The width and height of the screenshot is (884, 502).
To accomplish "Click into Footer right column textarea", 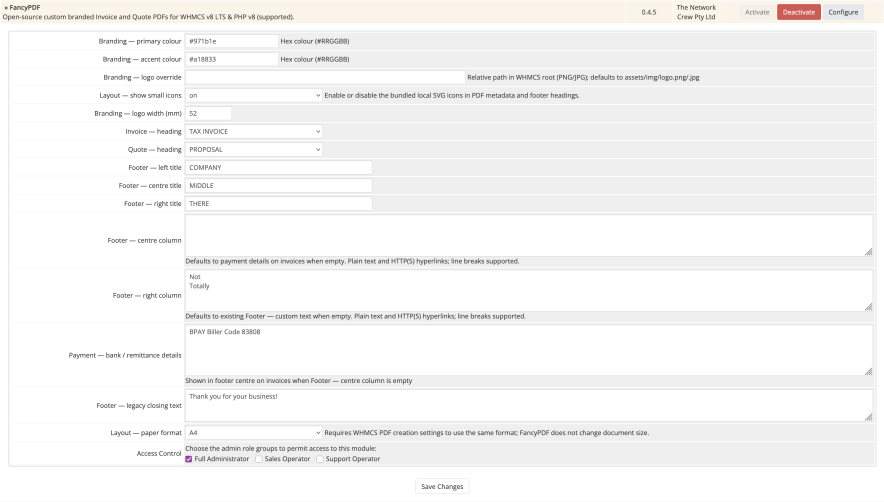I will (x=529, y=290).
